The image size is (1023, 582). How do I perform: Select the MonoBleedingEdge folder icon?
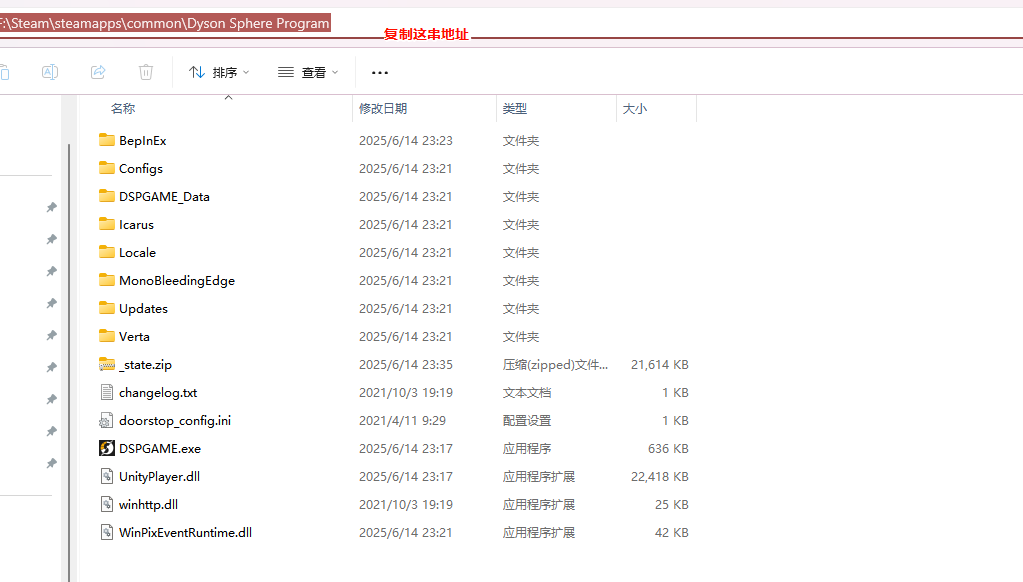tap(107, 280)
